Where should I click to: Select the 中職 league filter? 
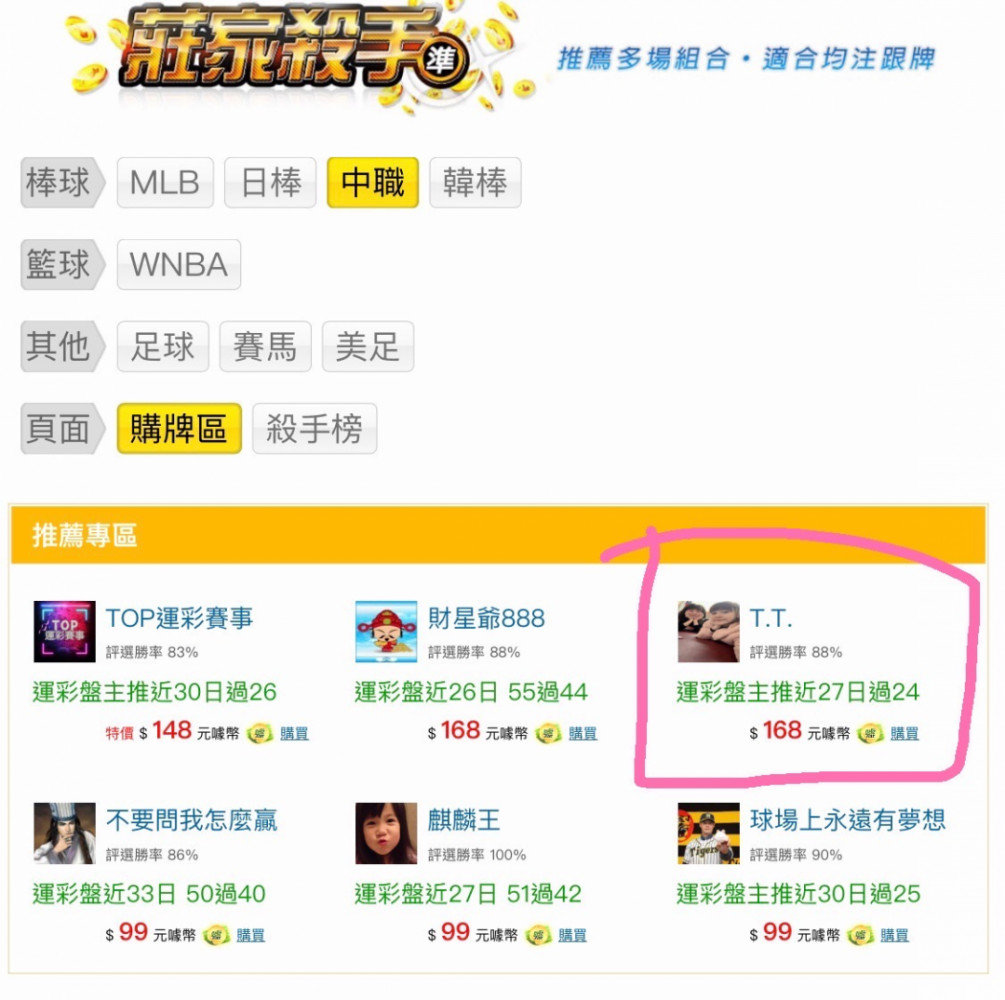pyautogui.click(x=373, y=182)
